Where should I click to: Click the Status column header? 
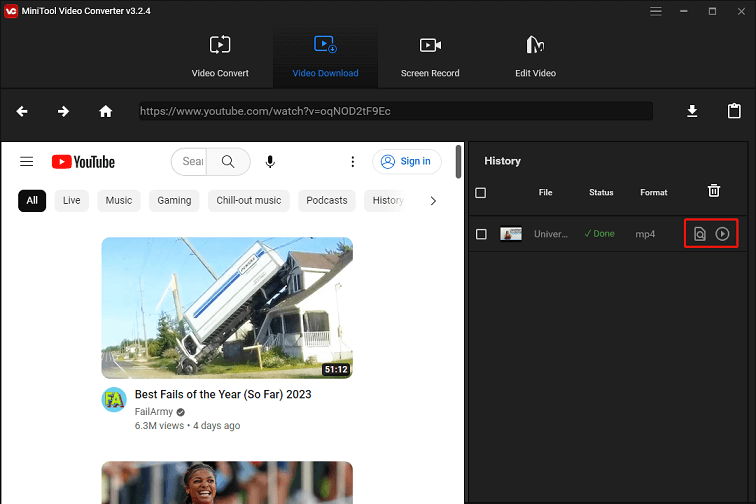pos(601,192)
